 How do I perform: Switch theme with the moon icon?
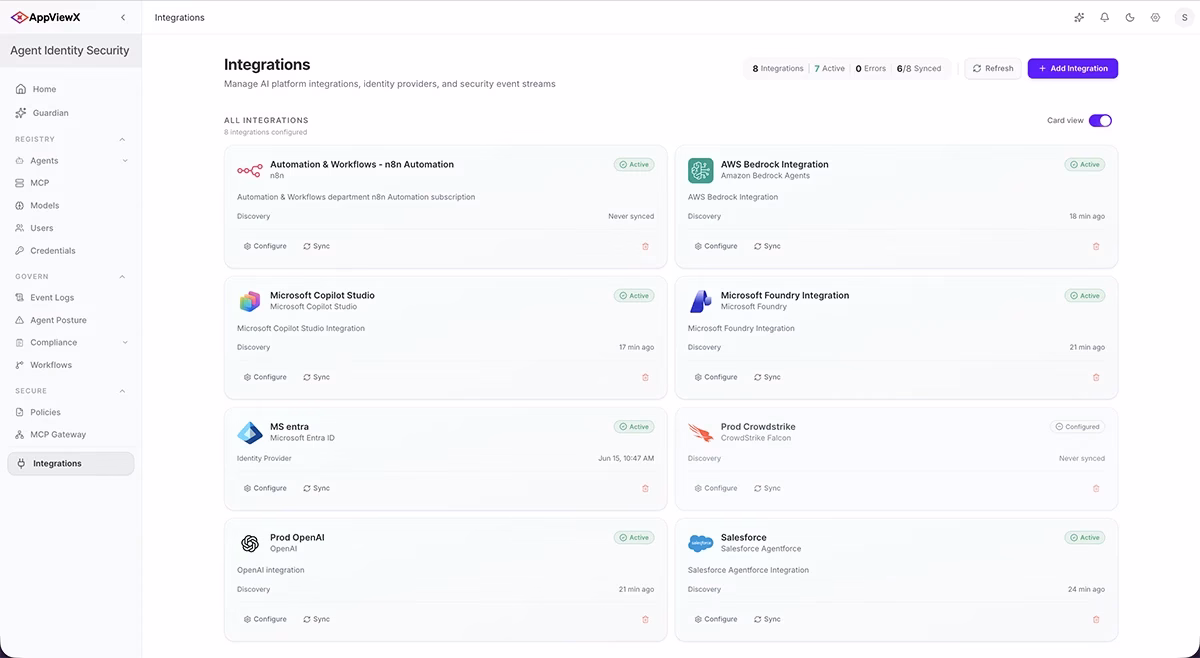point(1130,17)
